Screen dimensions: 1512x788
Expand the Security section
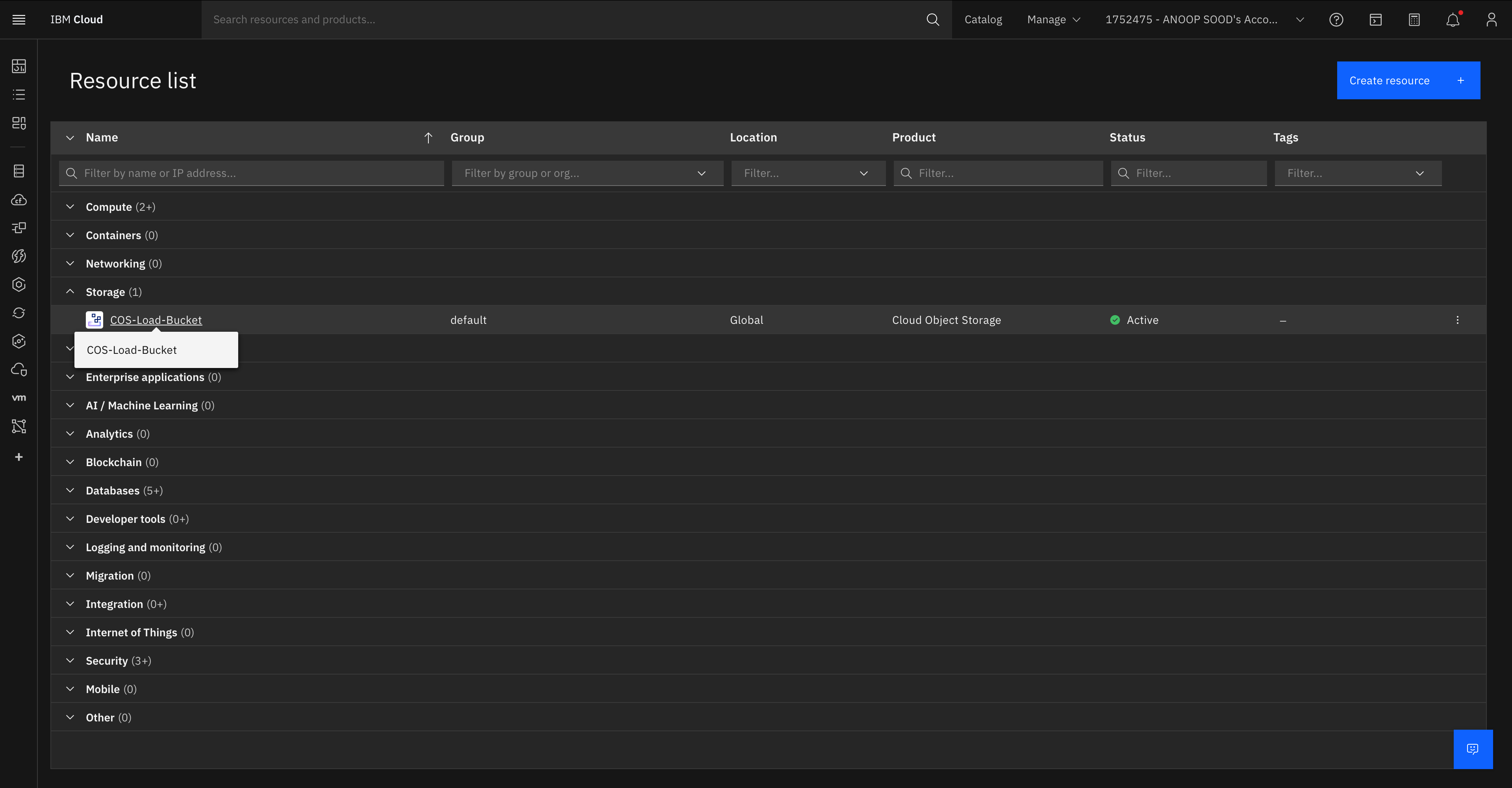click(x=70, y=660)
